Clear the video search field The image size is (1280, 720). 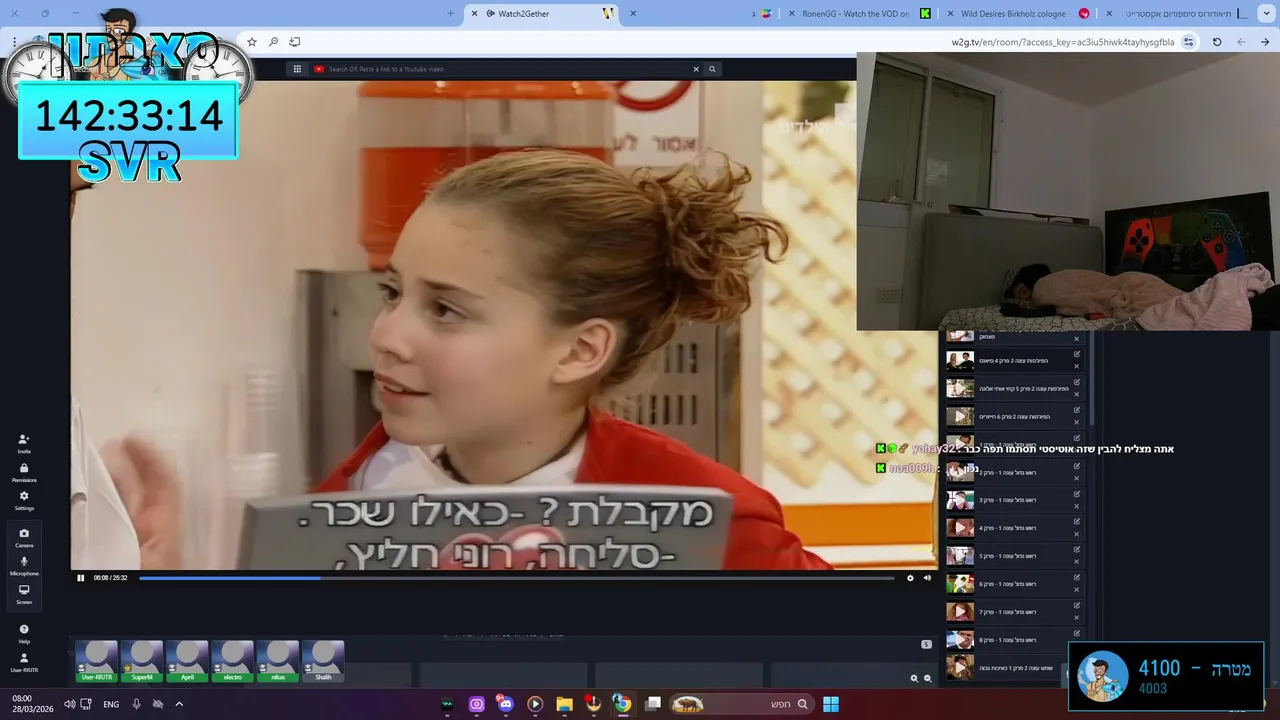click(696, 69)
